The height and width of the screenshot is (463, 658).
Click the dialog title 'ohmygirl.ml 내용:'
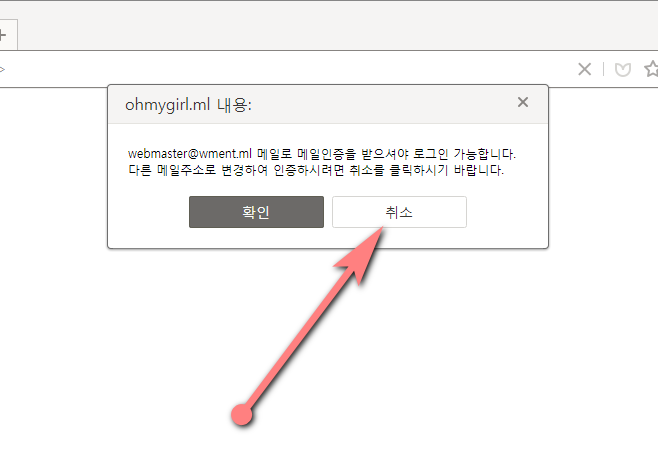tap(188, 105)
